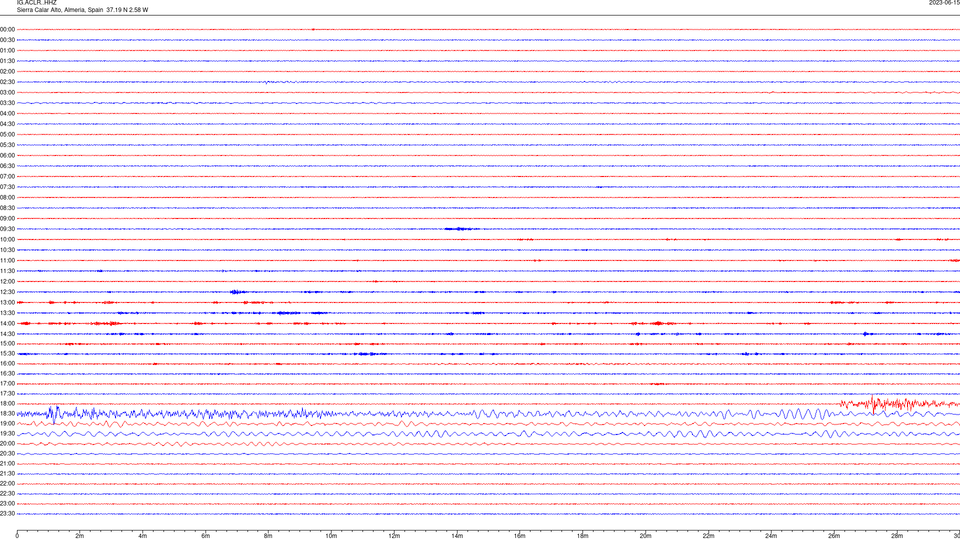Click the 20:30 trace label
This screenshot has height=540, width=960.
(7, 454)
